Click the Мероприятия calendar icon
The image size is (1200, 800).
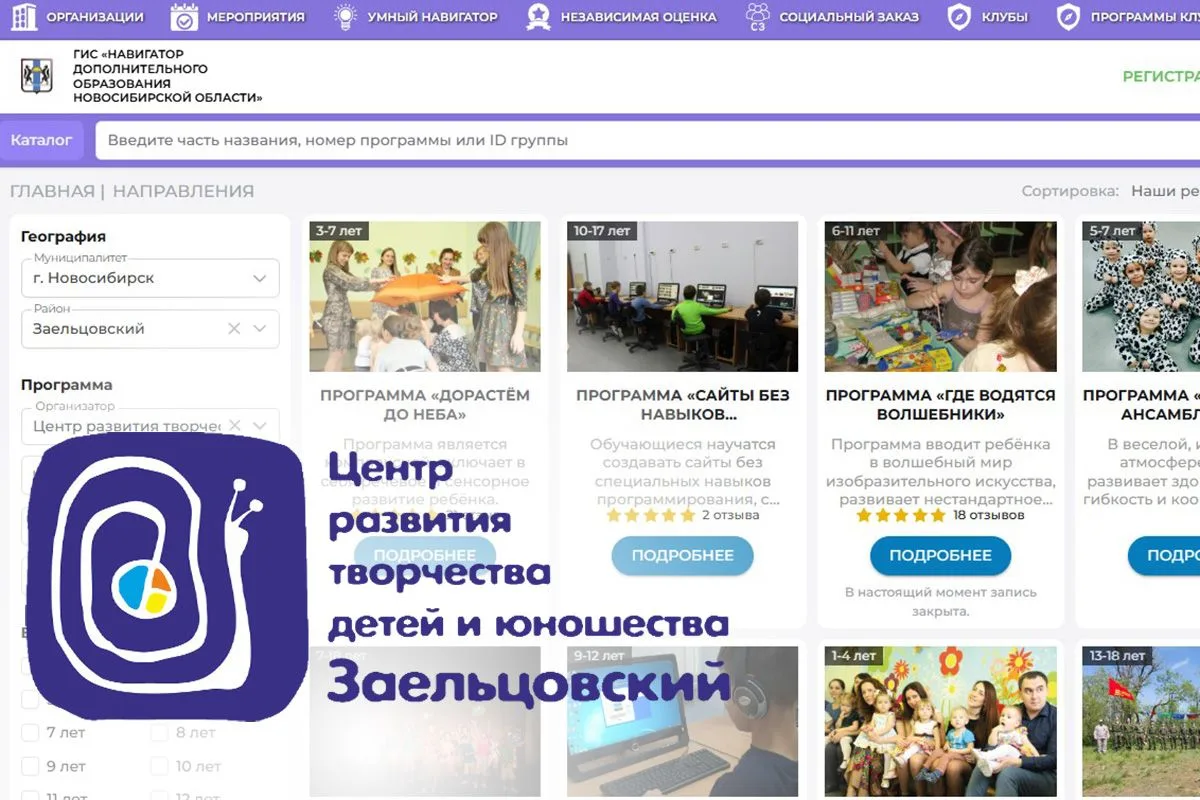point(184,16)
